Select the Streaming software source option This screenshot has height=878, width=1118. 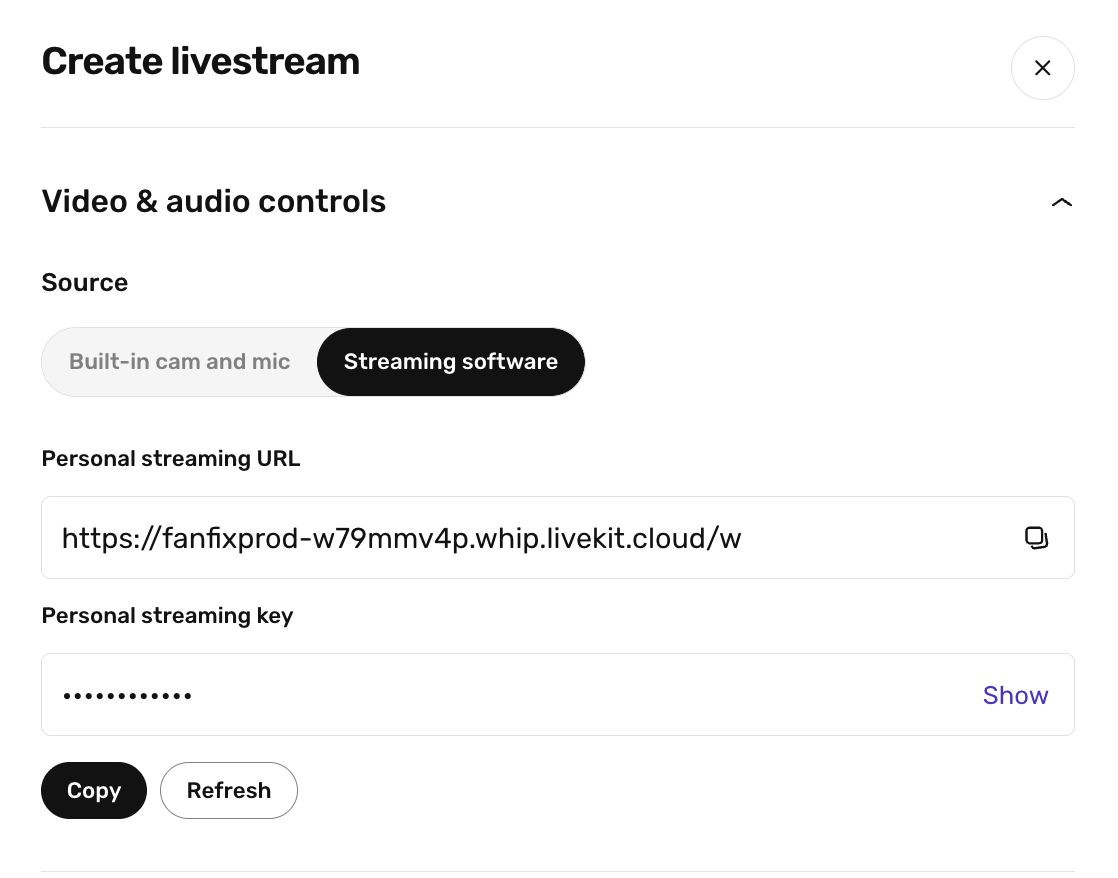450,361
